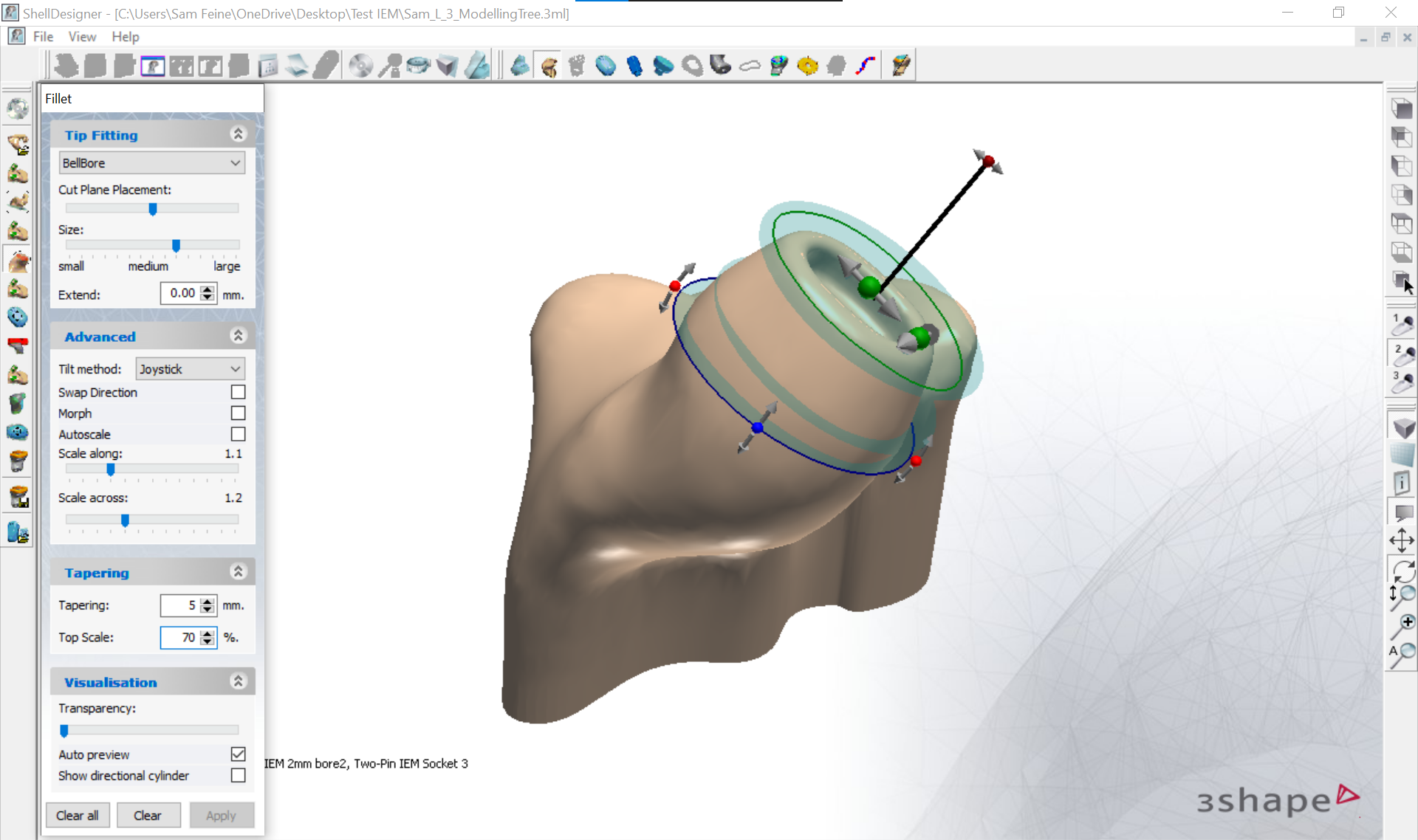Click the red-blue curve toolbar icon

pyautogui.click(x=866, y=66)
